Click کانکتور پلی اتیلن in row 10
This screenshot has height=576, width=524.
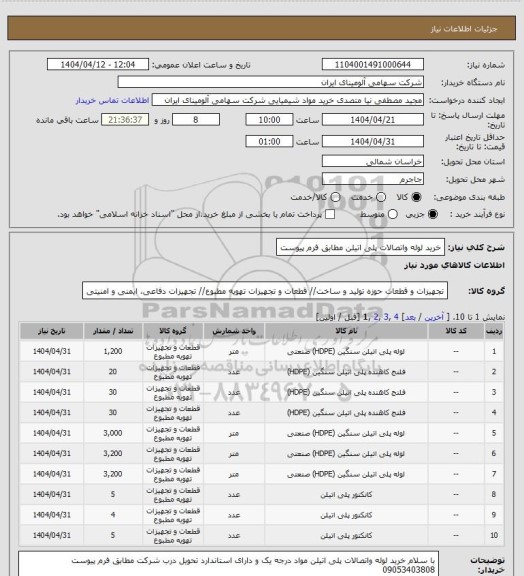pyautogui.click(x=346, y=536)
